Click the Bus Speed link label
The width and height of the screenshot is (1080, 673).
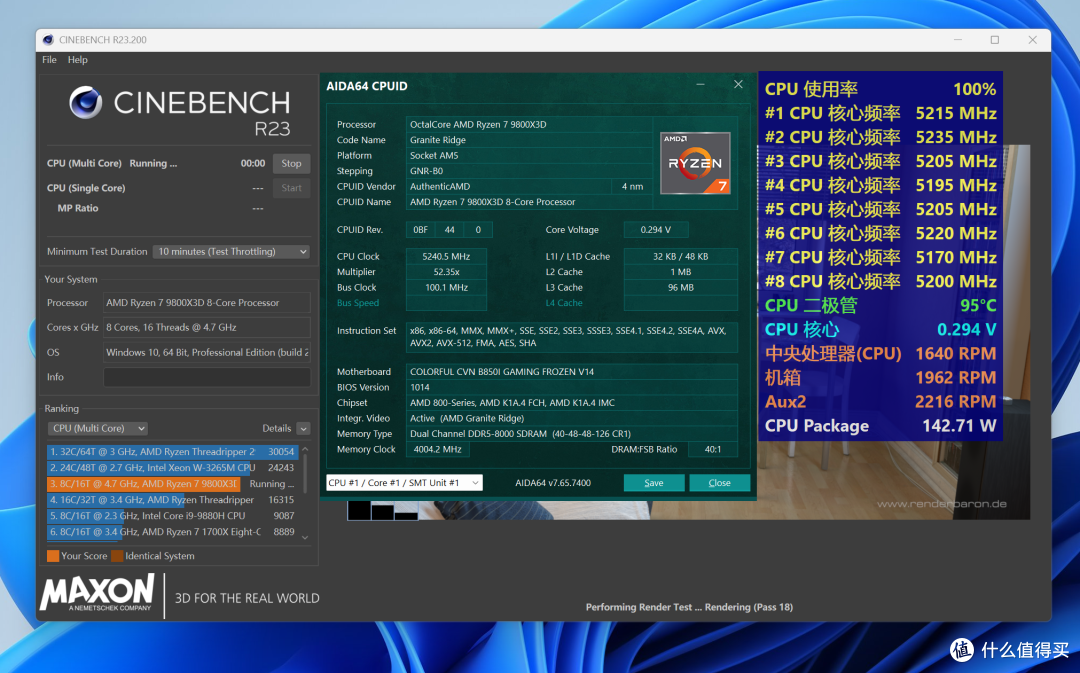[357, 303]
